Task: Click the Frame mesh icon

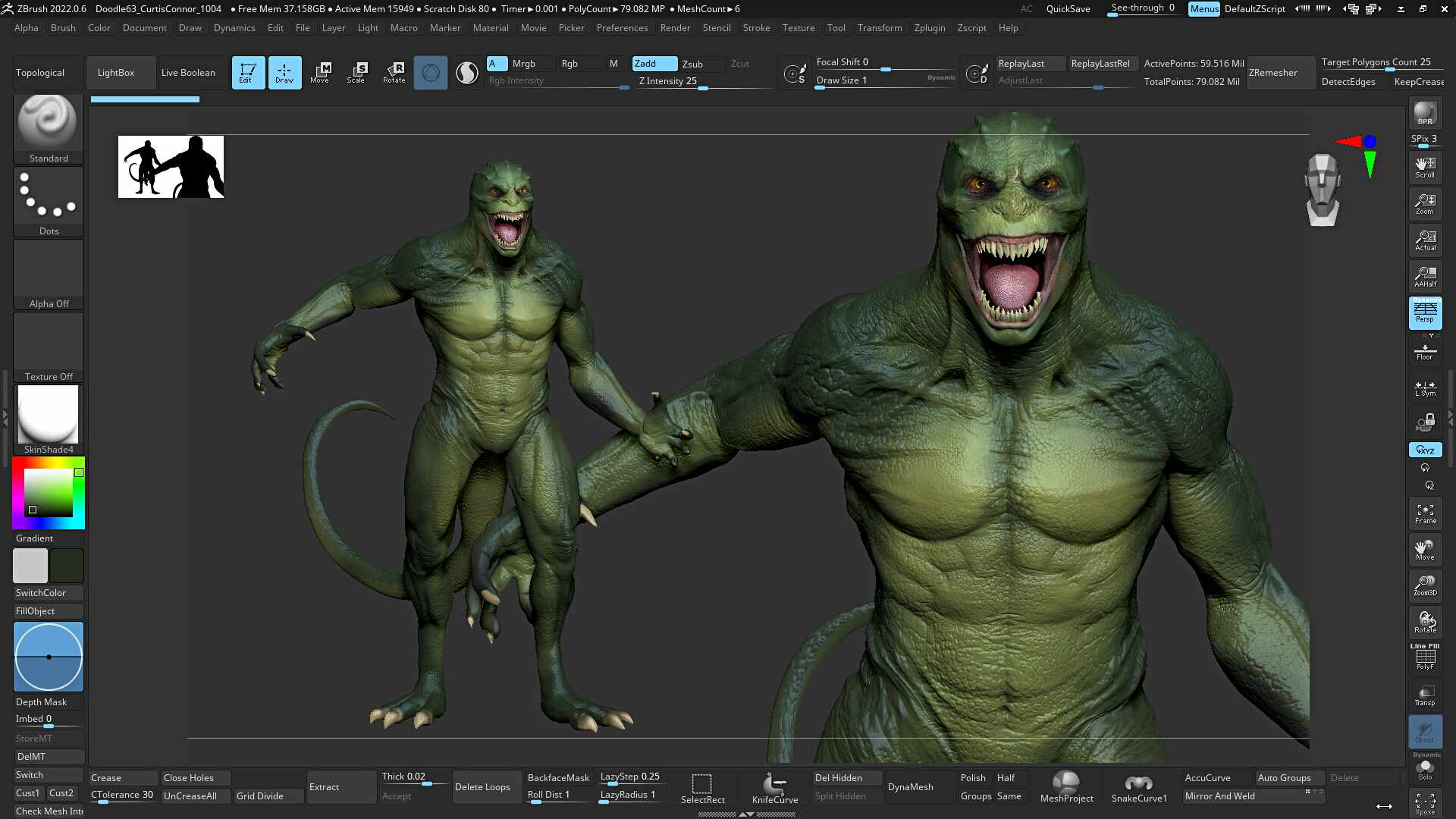Action: pos(1425,513)
